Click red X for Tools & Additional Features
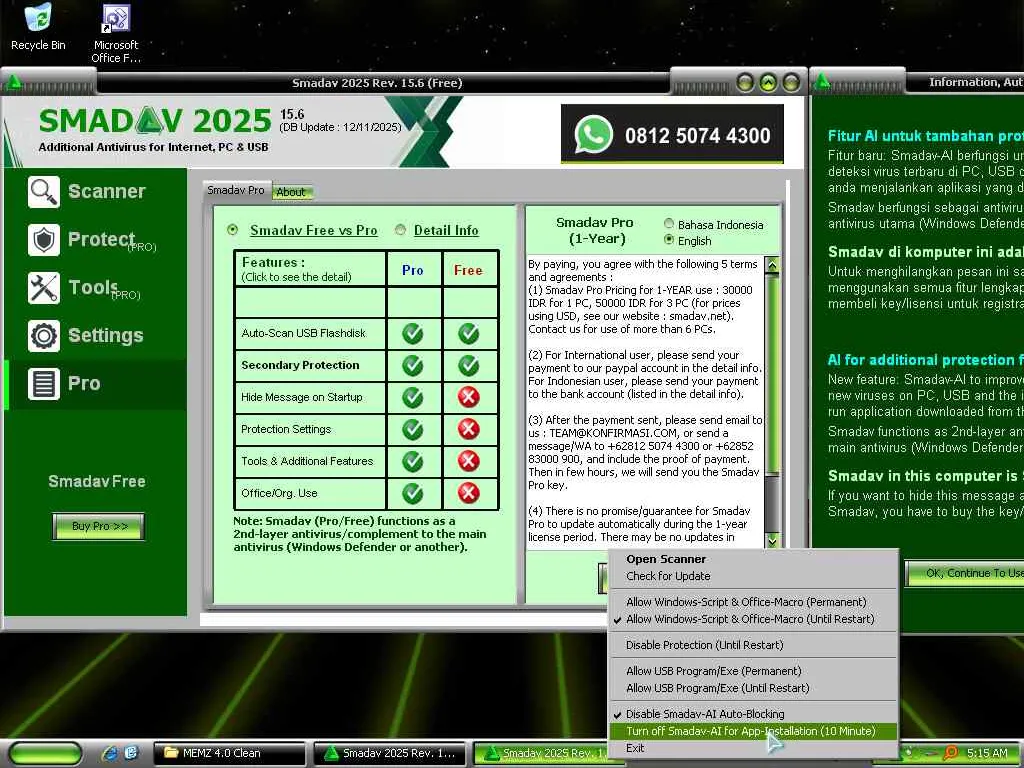This screenshot has width=1024, height=768. coord(468,461)
